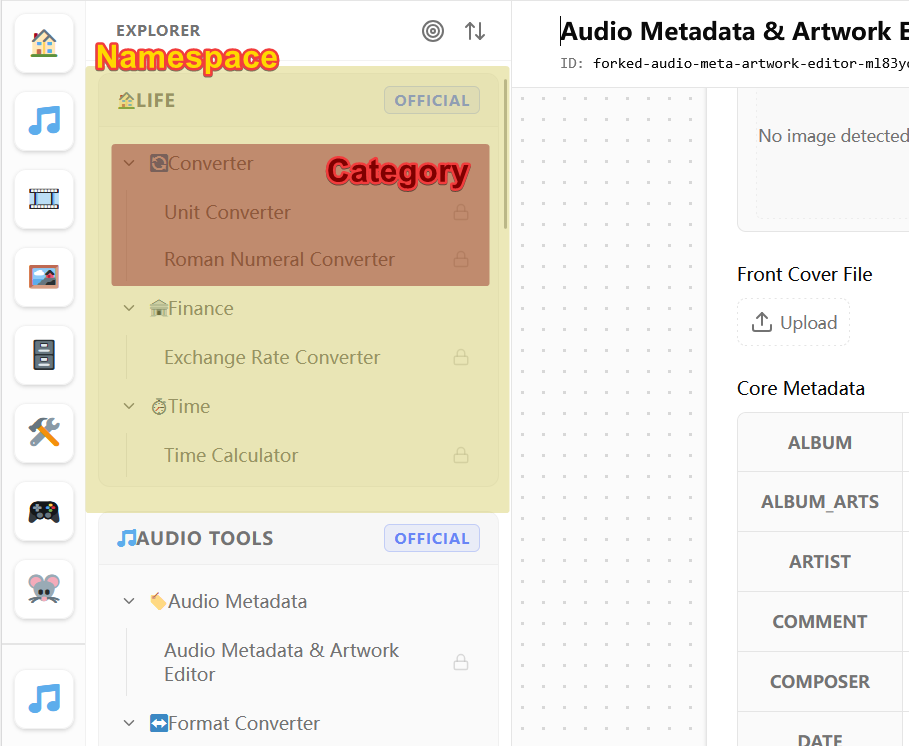The width and height of the screenshot is (909, 746).
Task: Click the lock icon next to Time Calculator
Action: point(461,455)
